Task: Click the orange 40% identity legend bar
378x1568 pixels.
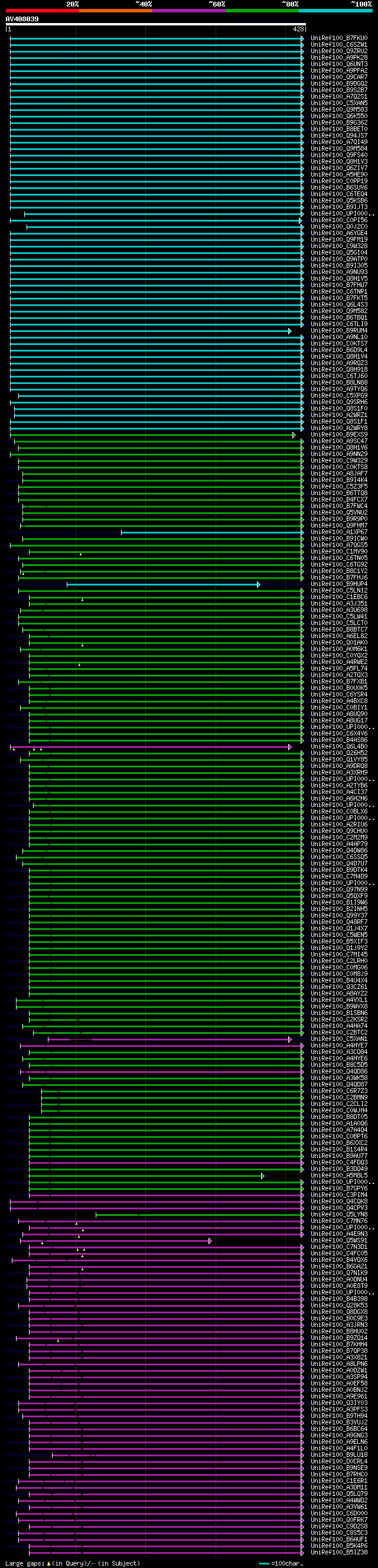Action: (x=116, y=11)
